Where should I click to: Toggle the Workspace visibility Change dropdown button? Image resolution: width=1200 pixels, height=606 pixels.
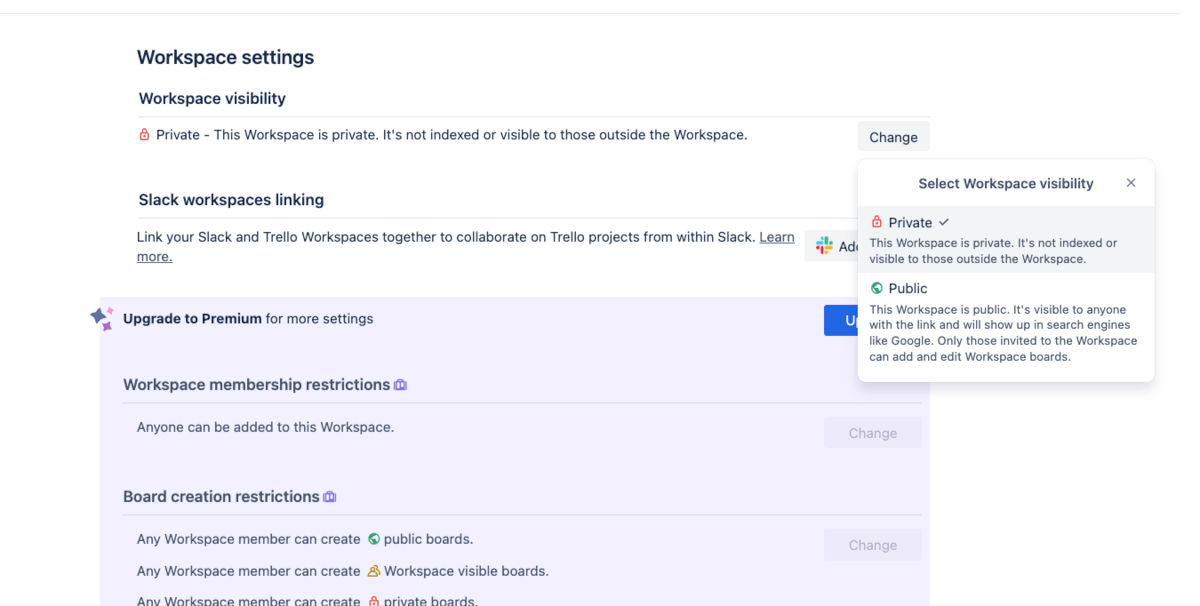[893, 137]
